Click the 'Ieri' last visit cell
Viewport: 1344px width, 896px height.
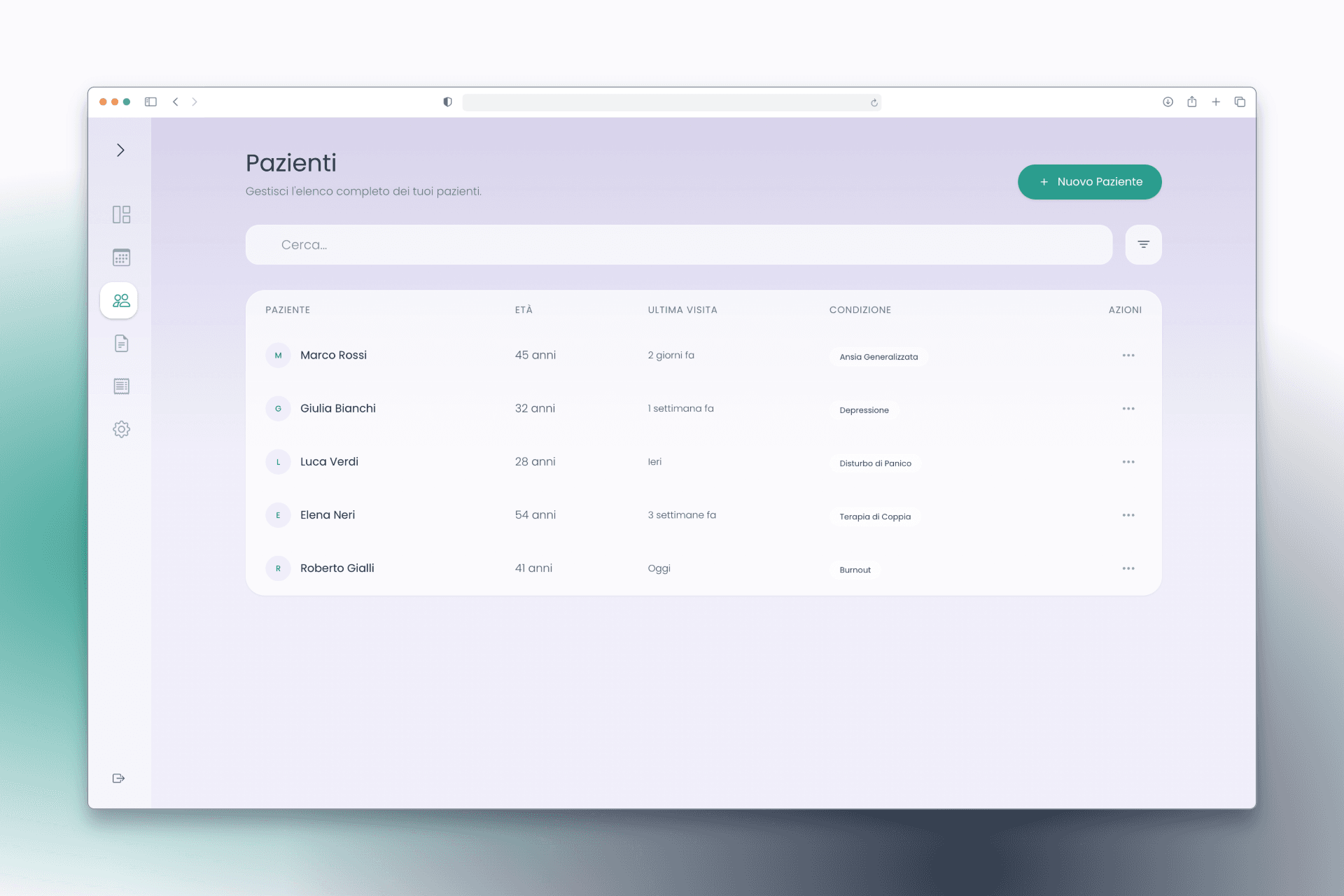654,461
